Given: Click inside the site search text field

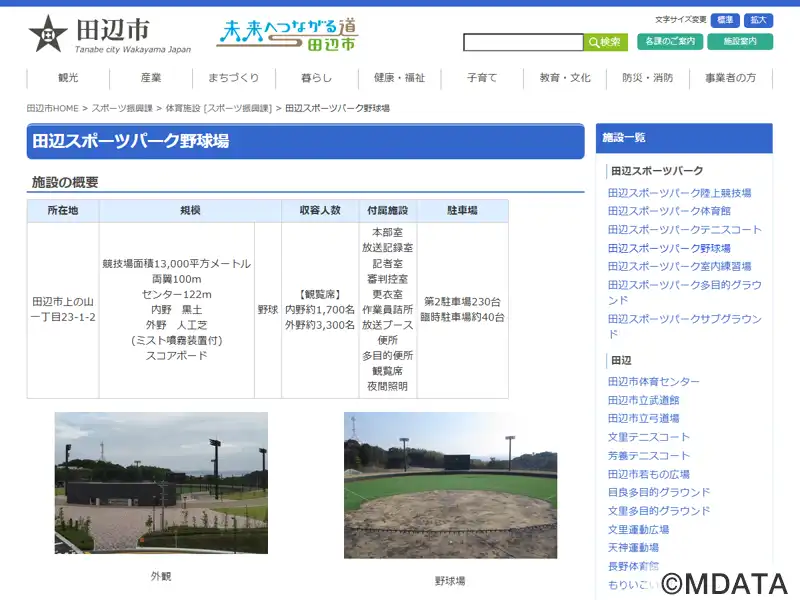Looking at the screenshot, I should tap(522, 42).
